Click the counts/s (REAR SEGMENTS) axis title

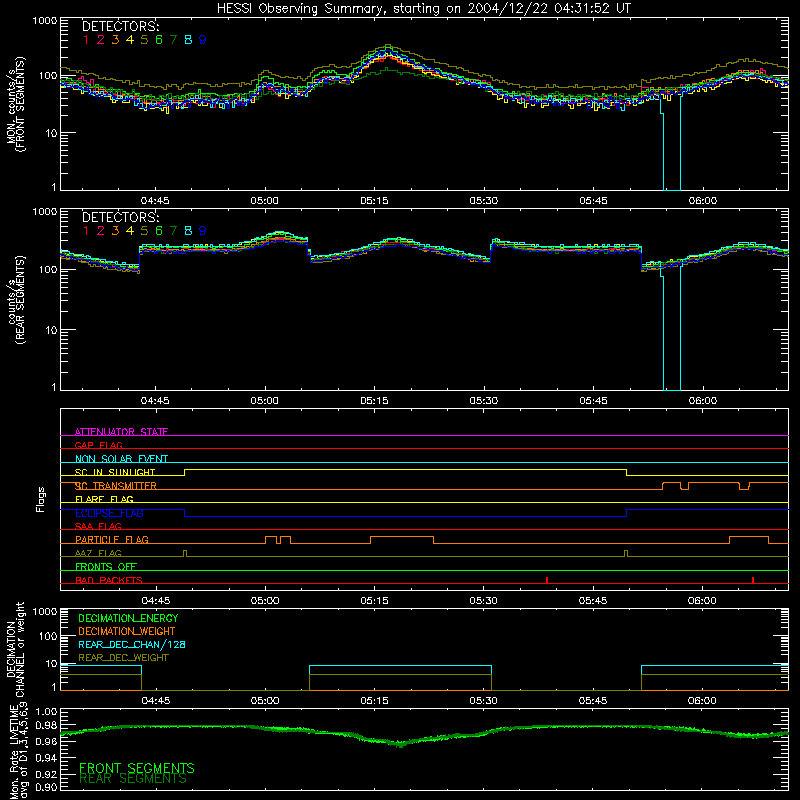[x=15, y=300]
